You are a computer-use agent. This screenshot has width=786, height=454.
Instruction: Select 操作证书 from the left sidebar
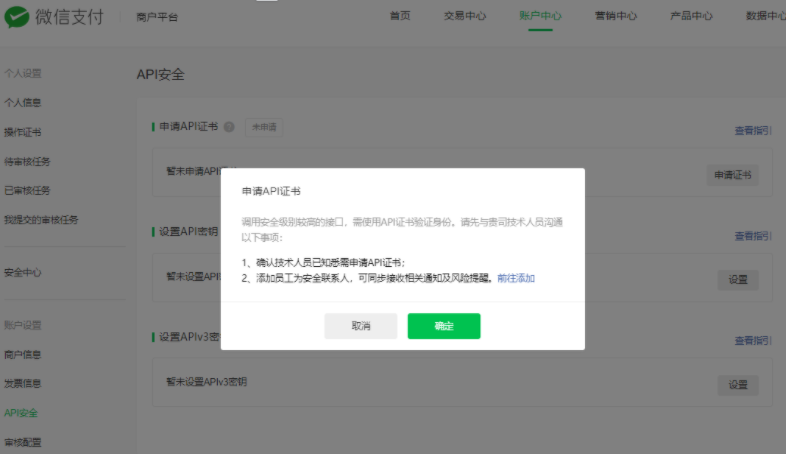click(x=23, y=132)
